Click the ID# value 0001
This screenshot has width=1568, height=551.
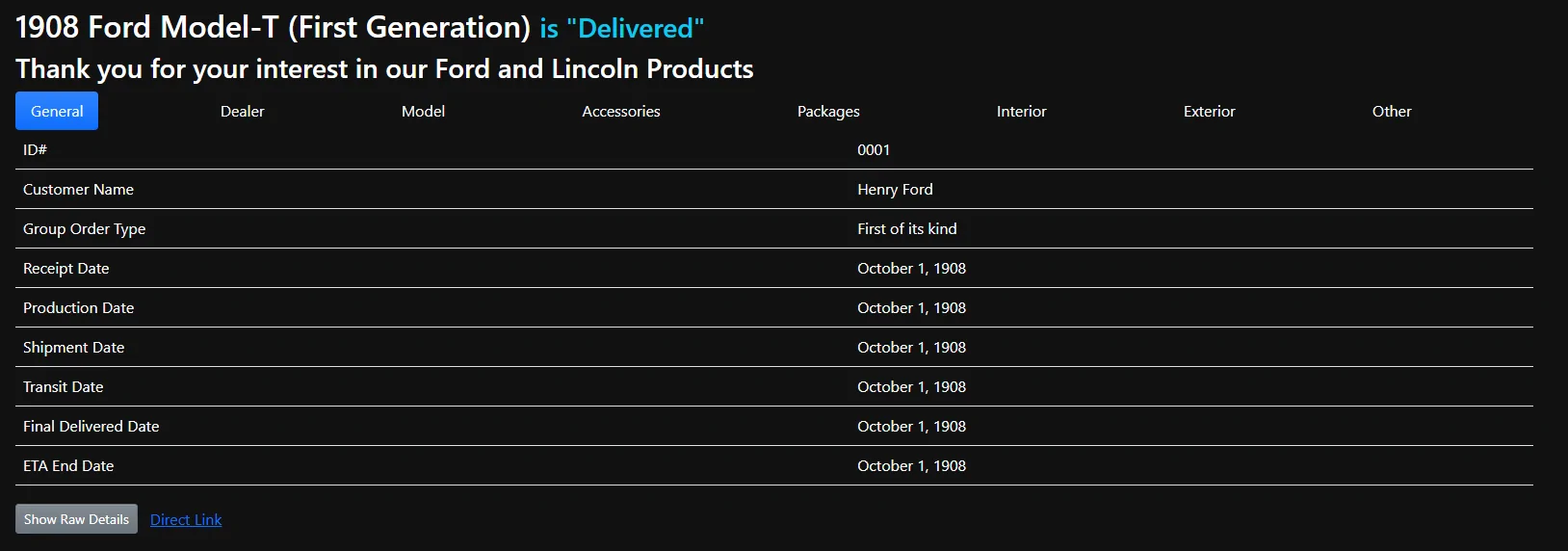[874, 149]
